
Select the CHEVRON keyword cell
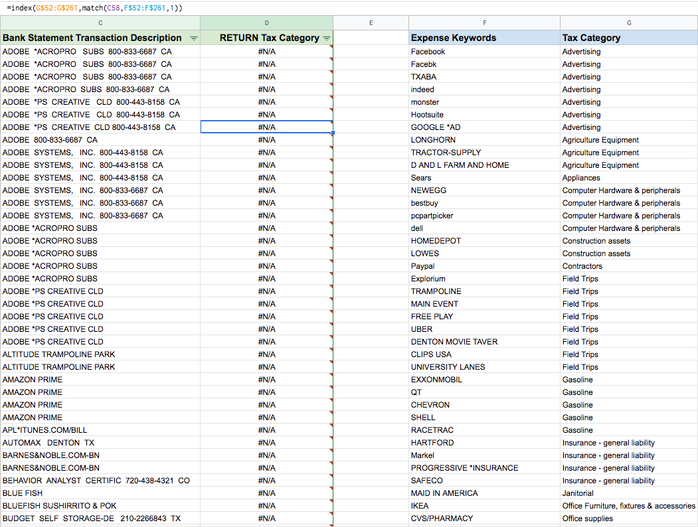pos(484,405)
